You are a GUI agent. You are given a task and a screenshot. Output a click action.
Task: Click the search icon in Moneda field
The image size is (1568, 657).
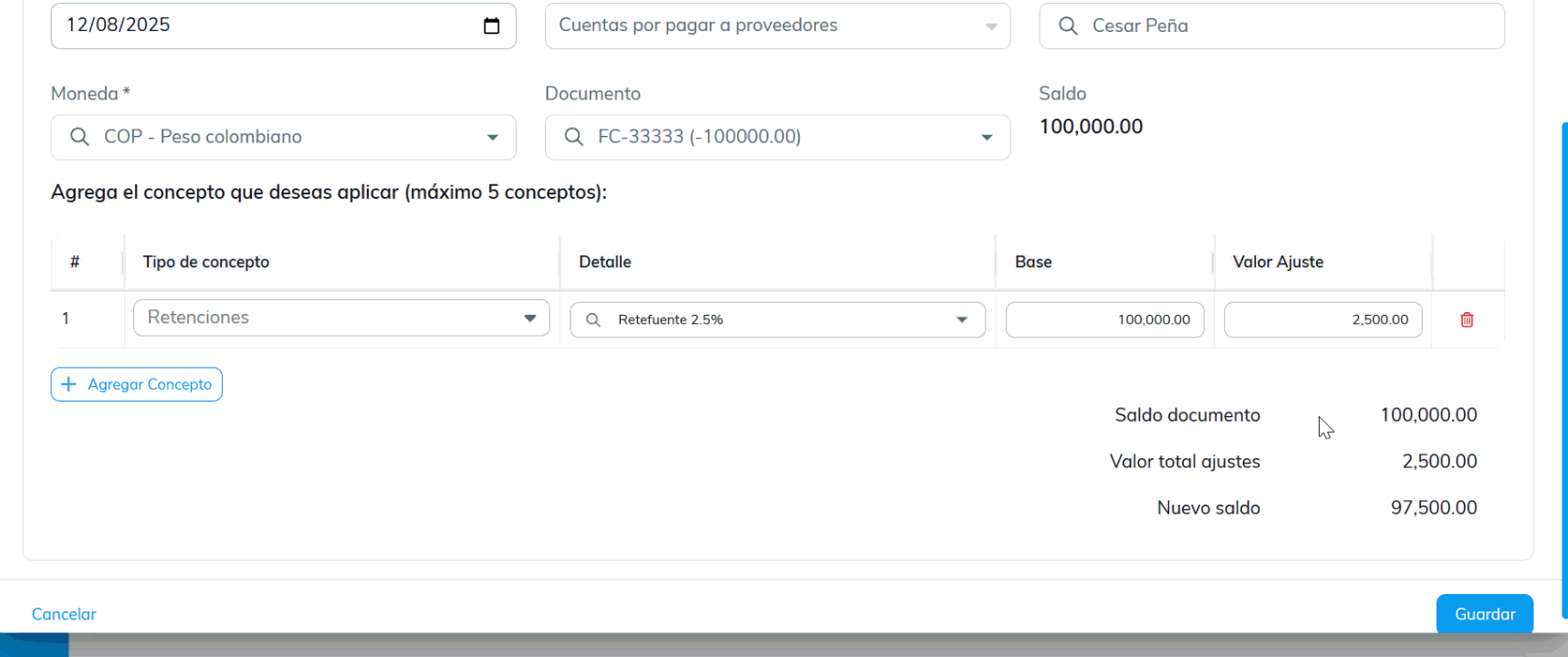click(x=79, y=137)
